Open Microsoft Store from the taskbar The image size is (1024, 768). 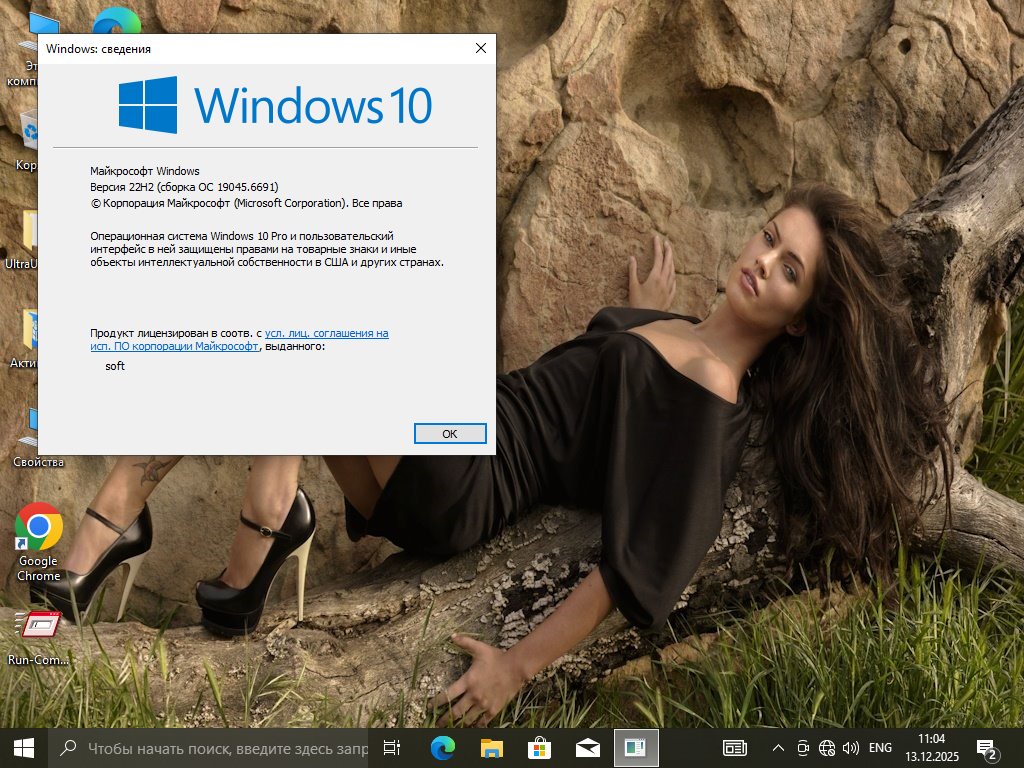coord(539,747)
